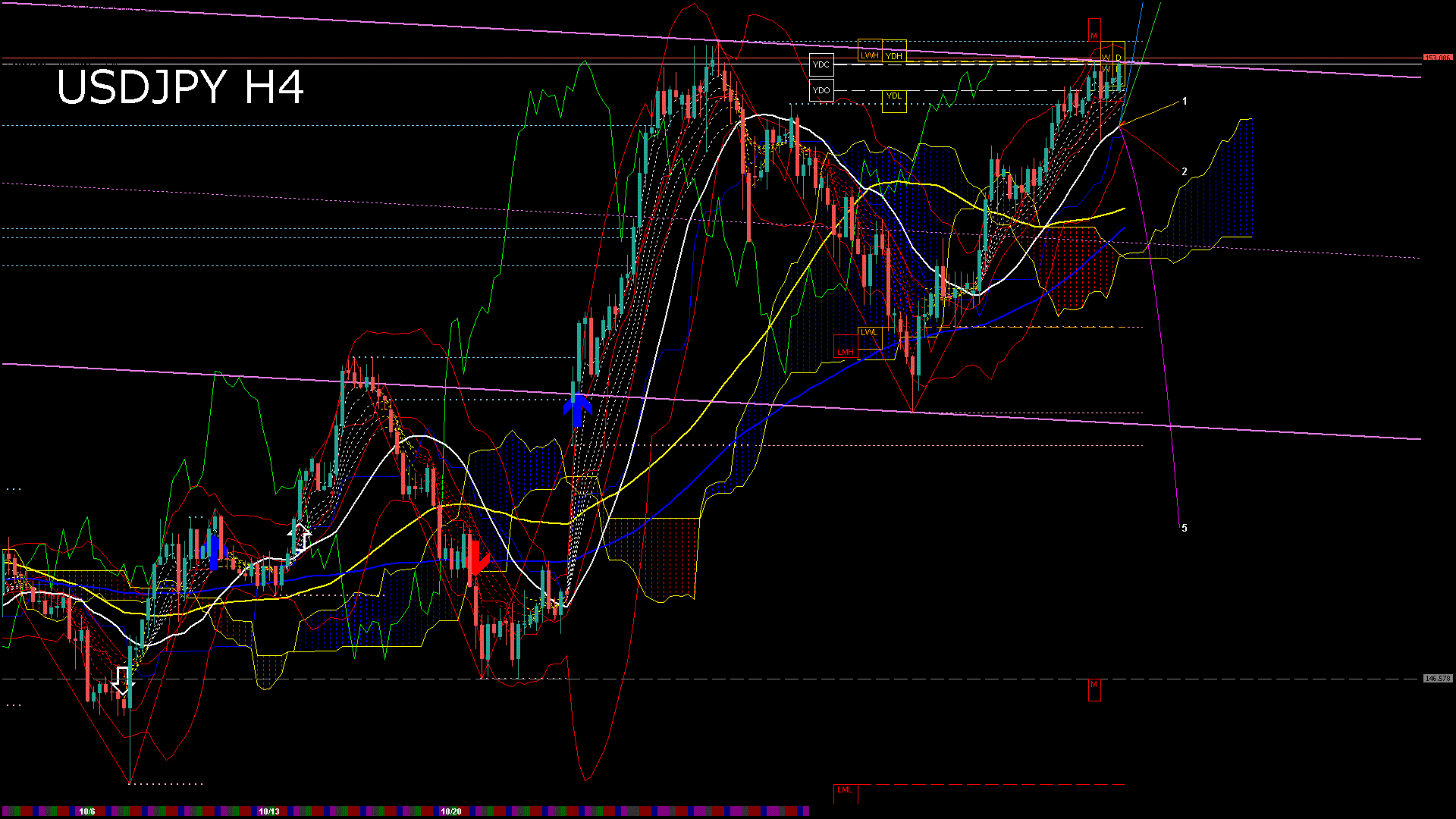Click the LML label near bottom
1456x819 pixels.
tap(845, 790)
